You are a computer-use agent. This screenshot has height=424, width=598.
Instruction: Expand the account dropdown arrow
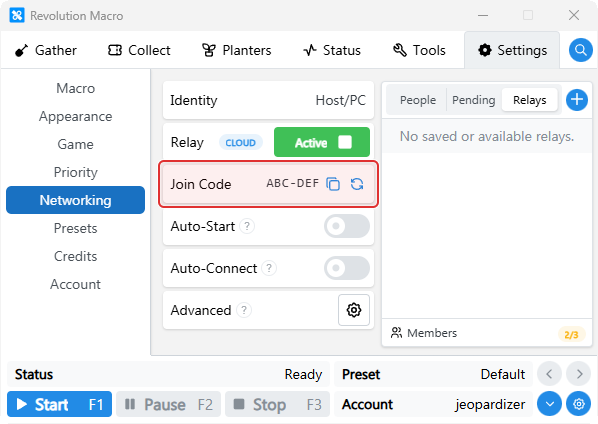point(549,404)
